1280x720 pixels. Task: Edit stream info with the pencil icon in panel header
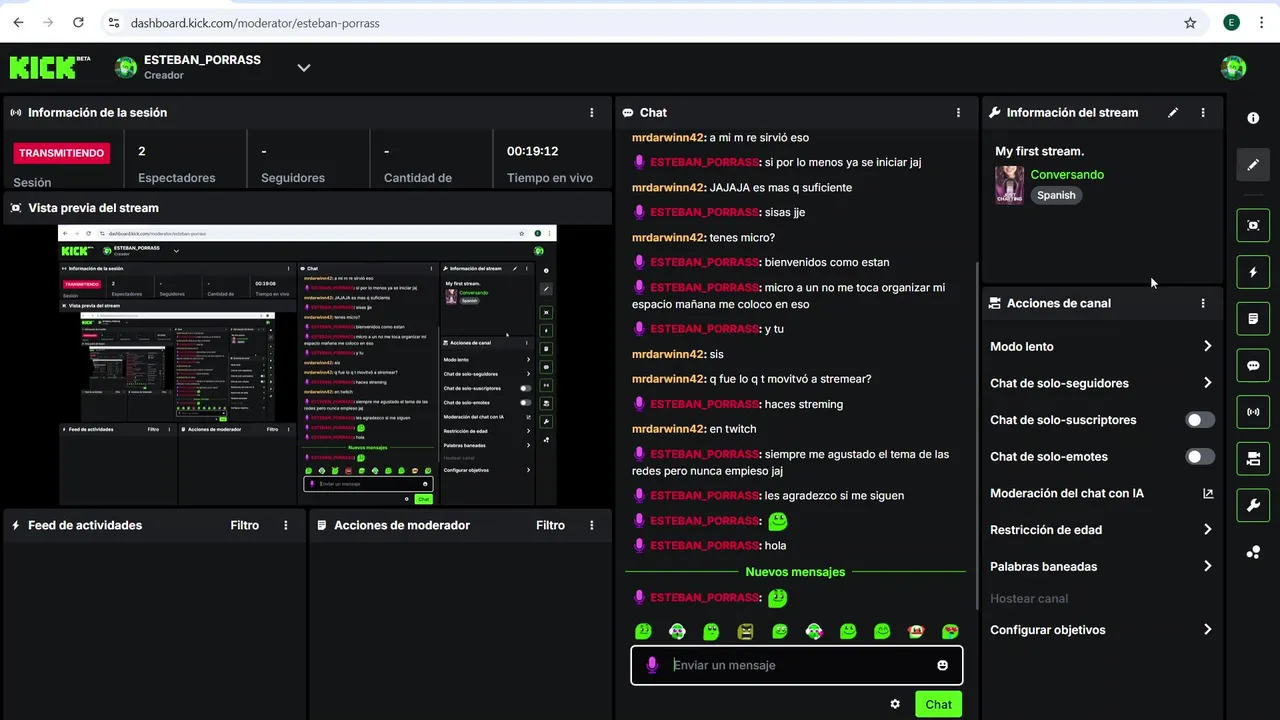point(1173,113)
